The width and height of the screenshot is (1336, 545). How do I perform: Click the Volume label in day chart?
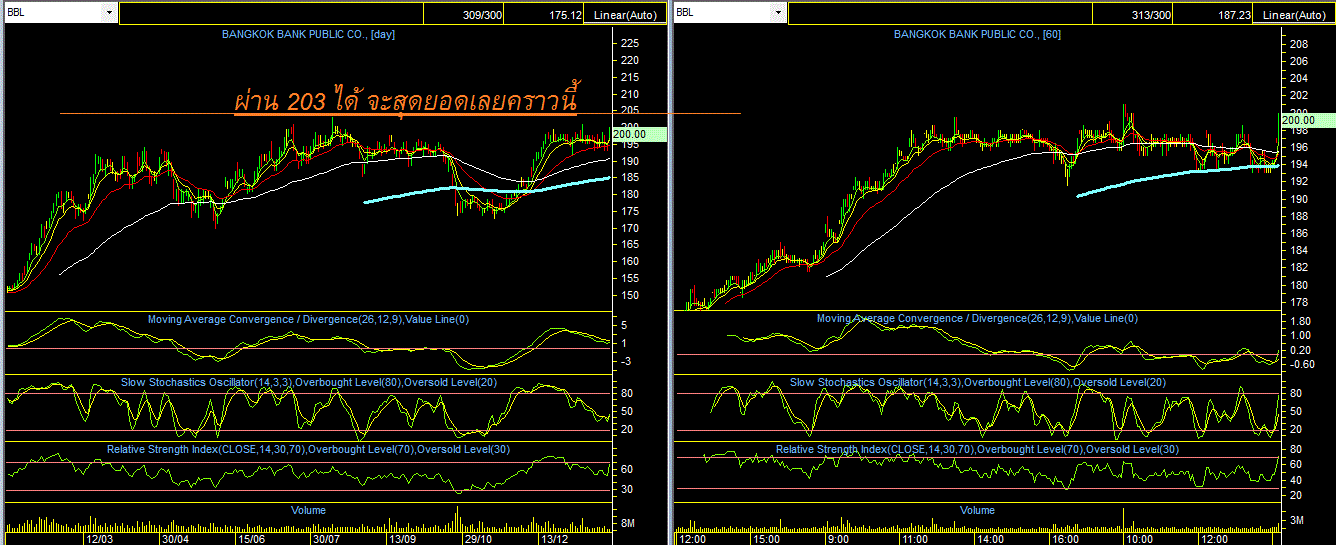pyautogui.click(x=308, y=510)
